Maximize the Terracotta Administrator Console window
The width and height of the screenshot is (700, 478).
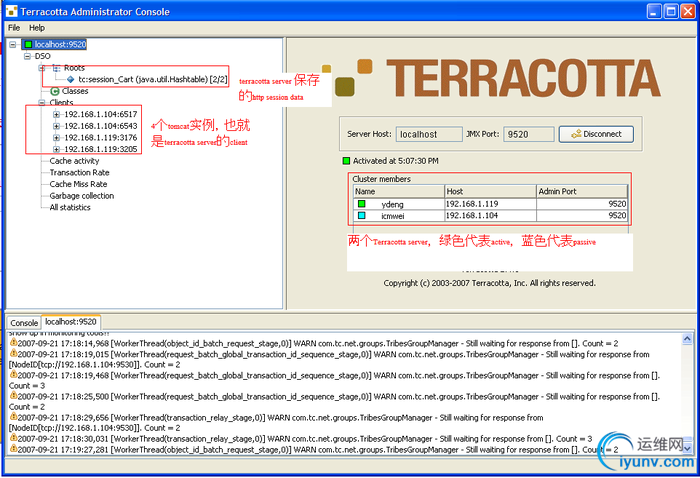pos(671,11)
